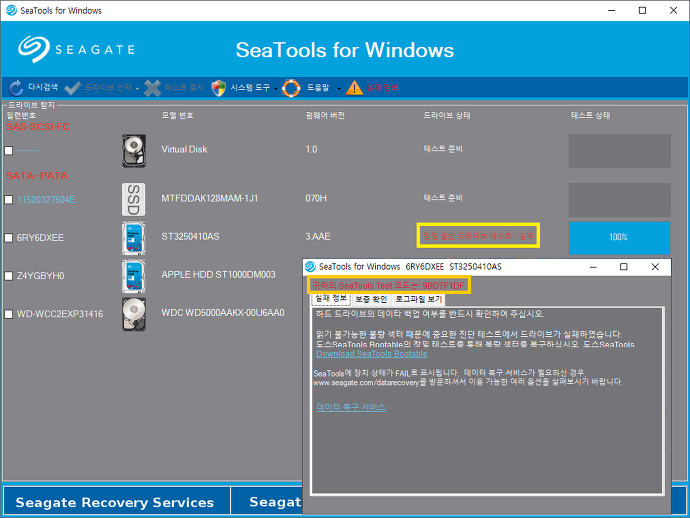Click the failed drive test status text
Image resolution: width=690 pixels, height=518 pixels.
pos(478,236)
